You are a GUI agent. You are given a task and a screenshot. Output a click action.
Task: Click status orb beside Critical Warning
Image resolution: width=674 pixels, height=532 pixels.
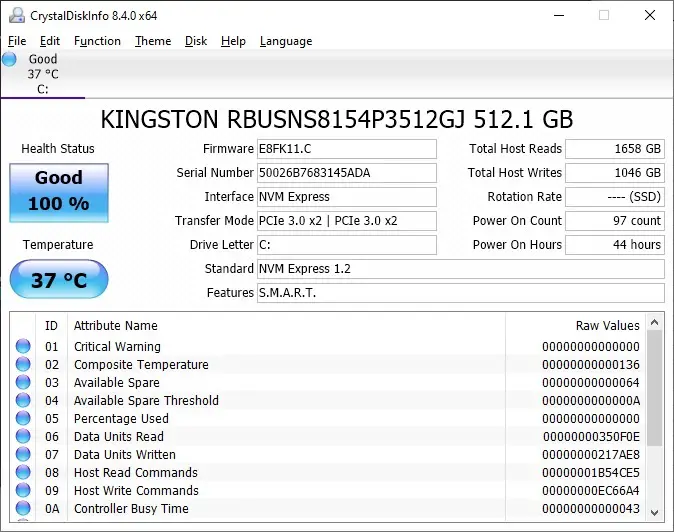point(23,346)
